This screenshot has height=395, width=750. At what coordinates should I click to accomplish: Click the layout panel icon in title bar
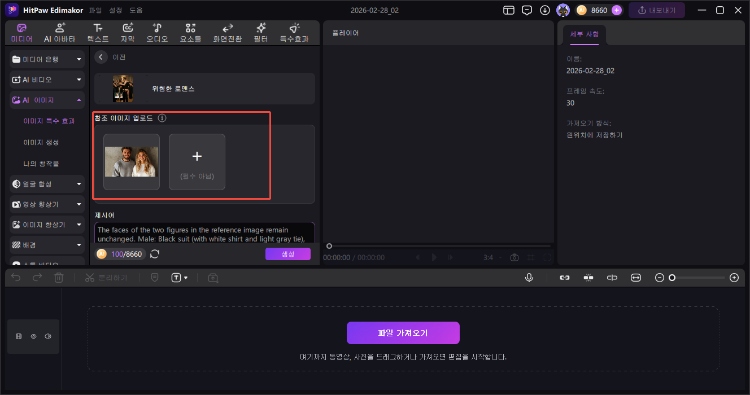[x=508, y=10]
